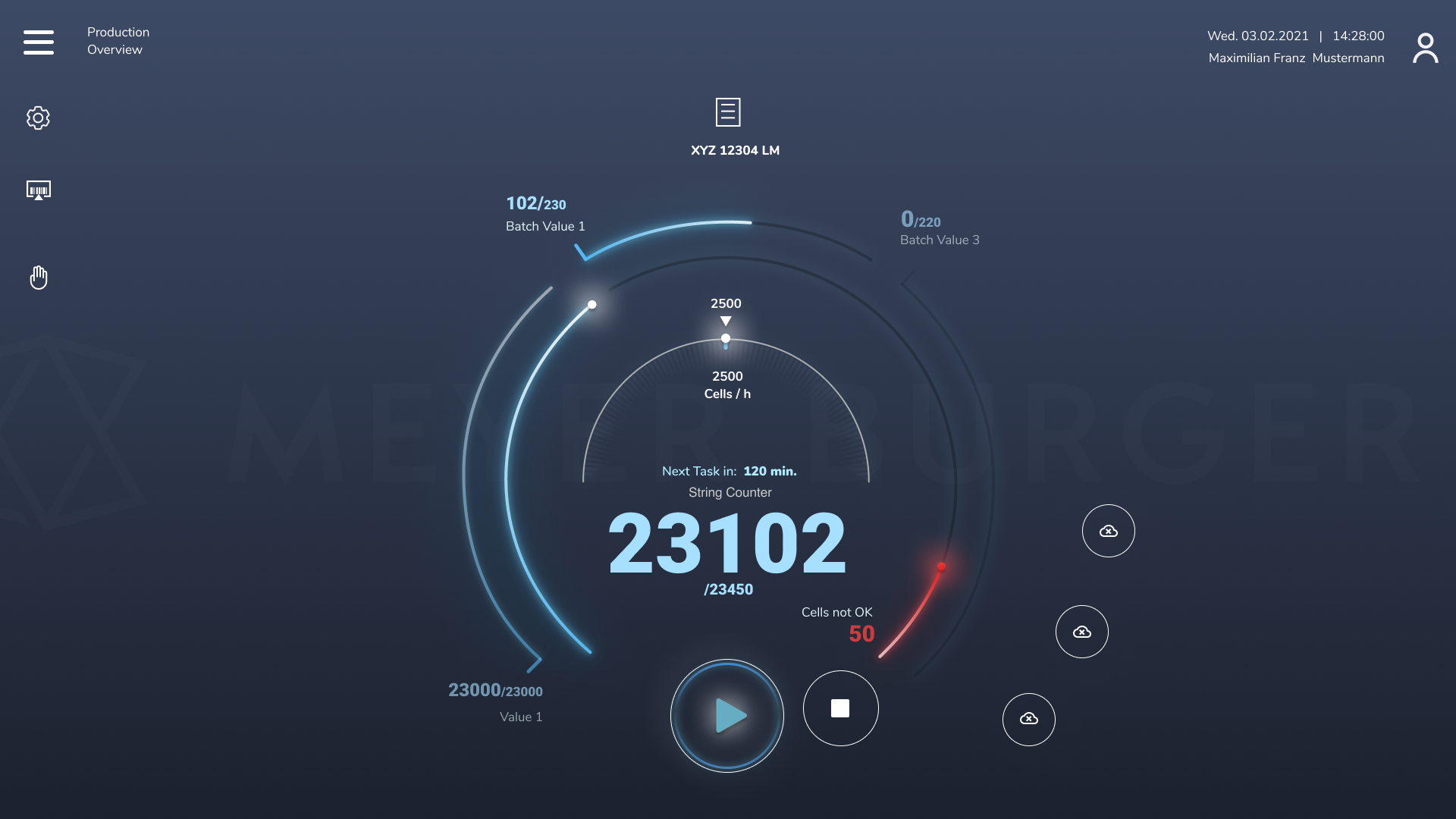The width and height of the screenshot is (1456, 819).
Task: Click the barcode scanner screen icon
Action: pos(39,190)
